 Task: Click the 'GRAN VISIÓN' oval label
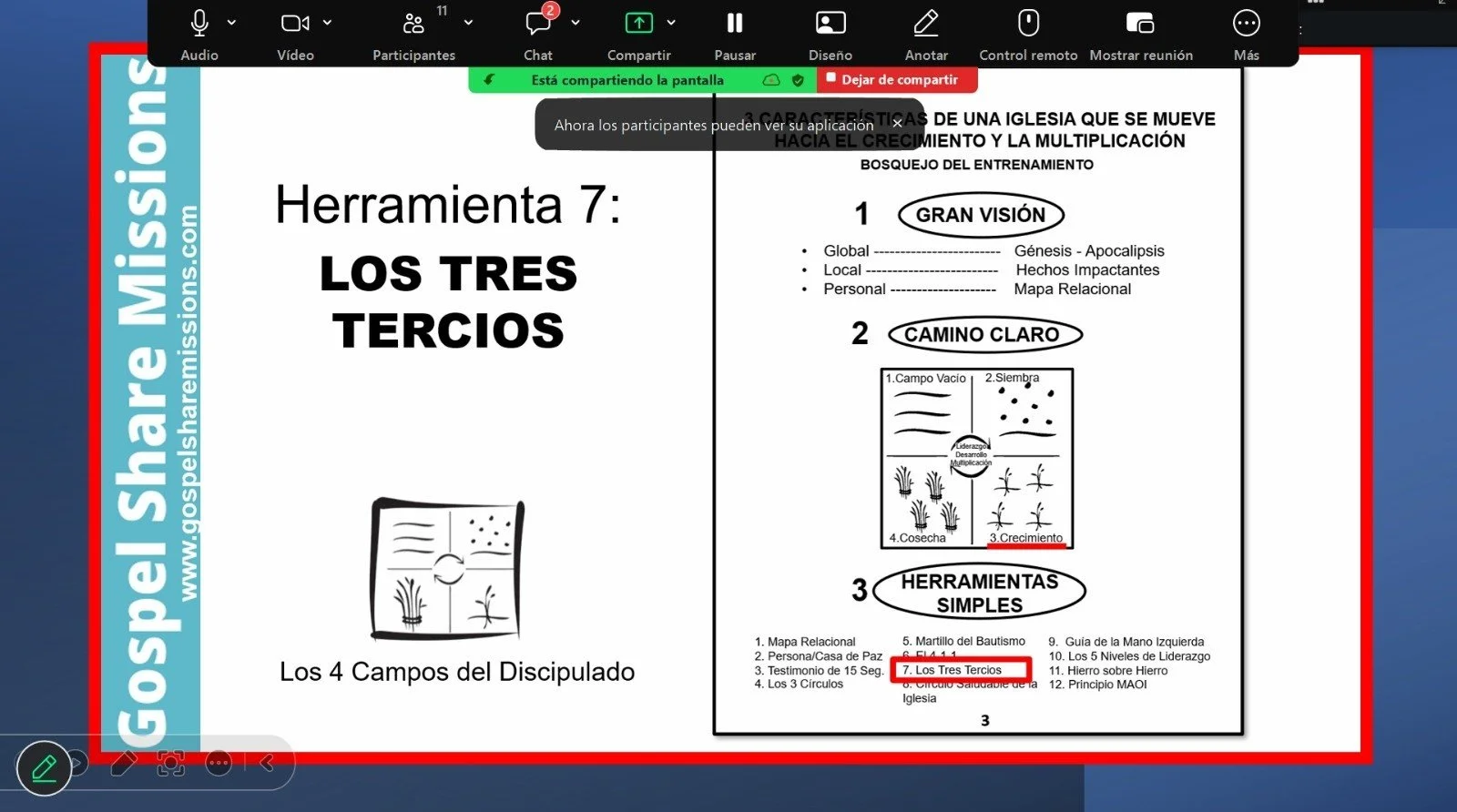[x=981, y=215]
